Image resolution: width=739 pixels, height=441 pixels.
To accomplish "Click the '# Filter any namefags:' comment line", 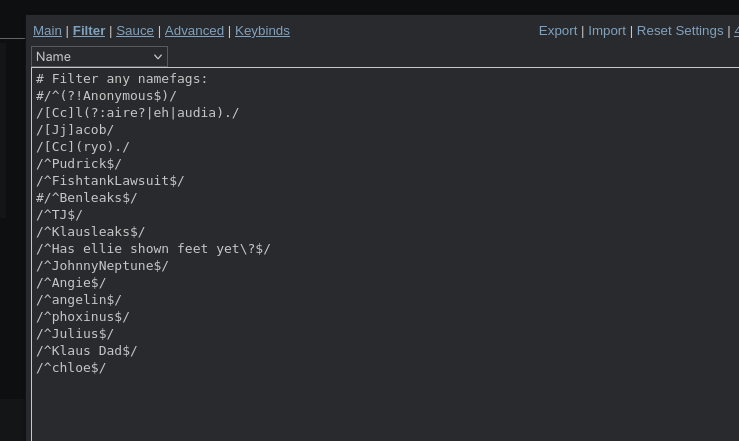I will 122,79.
